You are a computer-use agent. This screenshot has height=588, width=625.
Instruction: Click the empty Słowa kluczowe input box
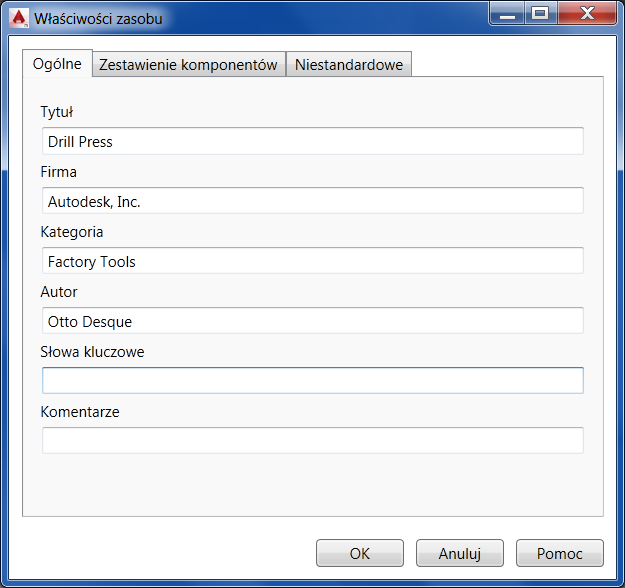pyautogui.click(x=312, y=381)
